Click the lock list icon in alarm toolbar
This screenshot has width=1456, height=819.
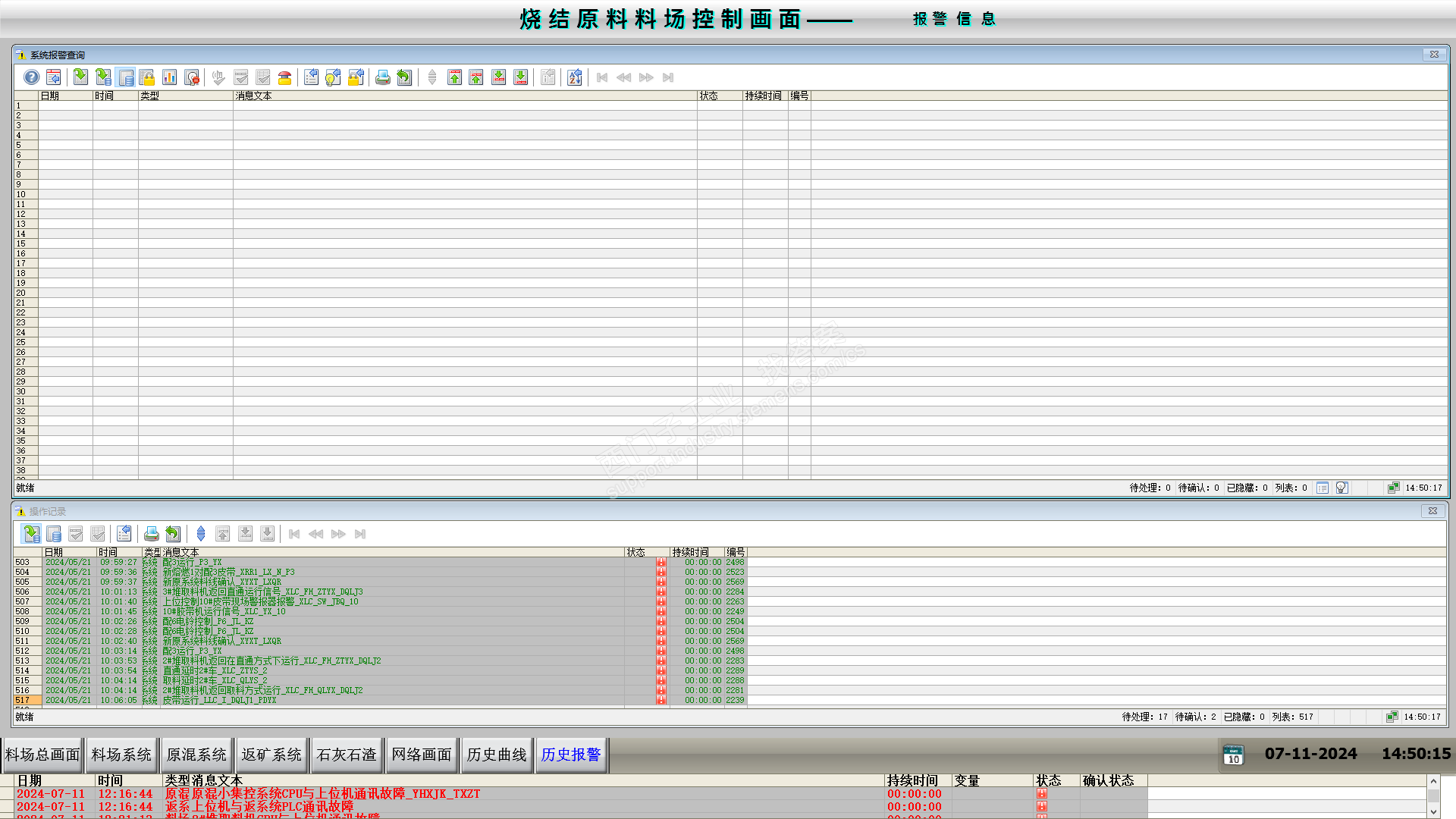point(147,77)
